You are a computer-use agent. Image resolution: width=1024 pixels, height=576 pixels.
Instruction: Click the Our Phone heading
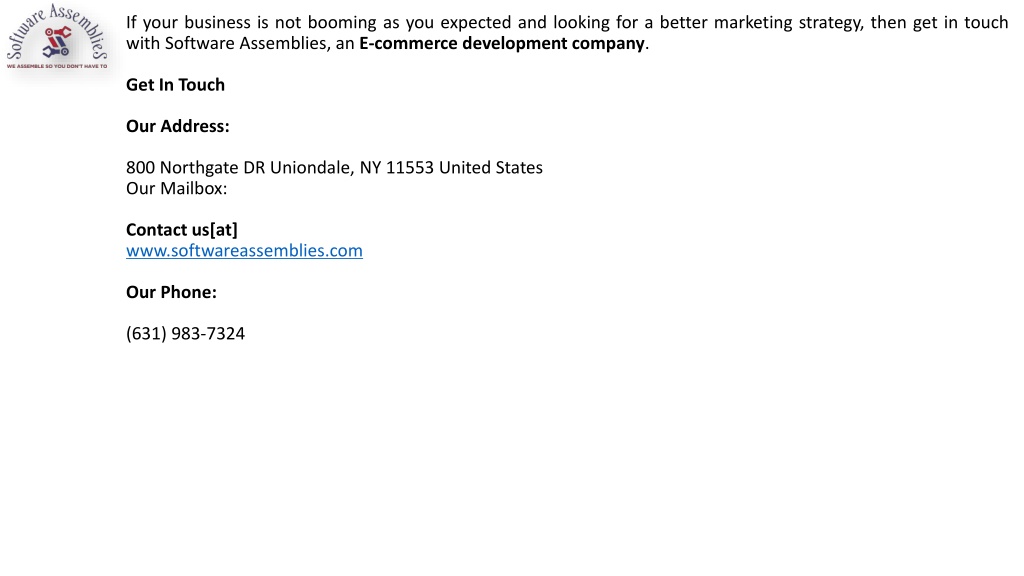[x=171, y=292]
